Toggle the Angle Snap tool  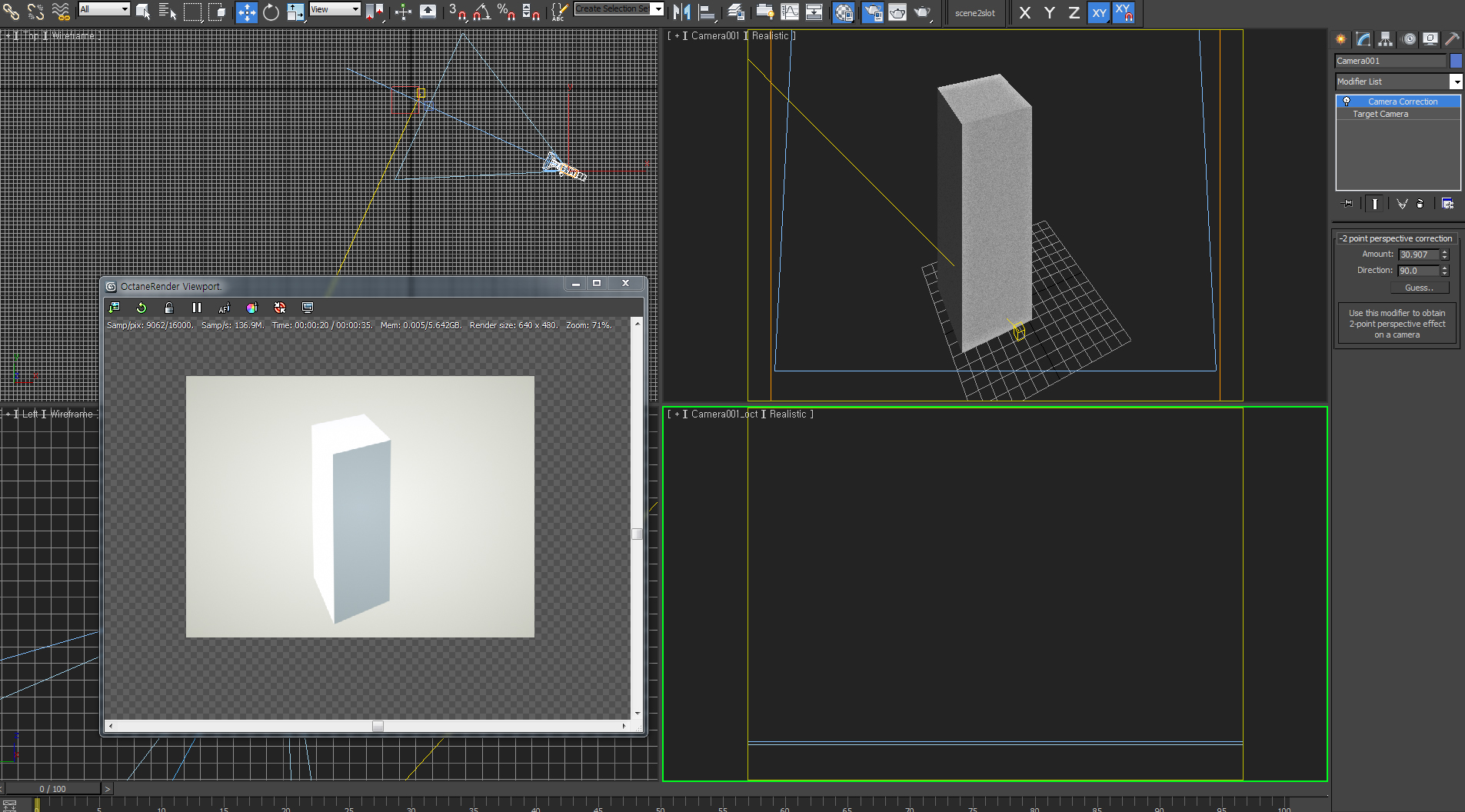(x=482, y=12)
